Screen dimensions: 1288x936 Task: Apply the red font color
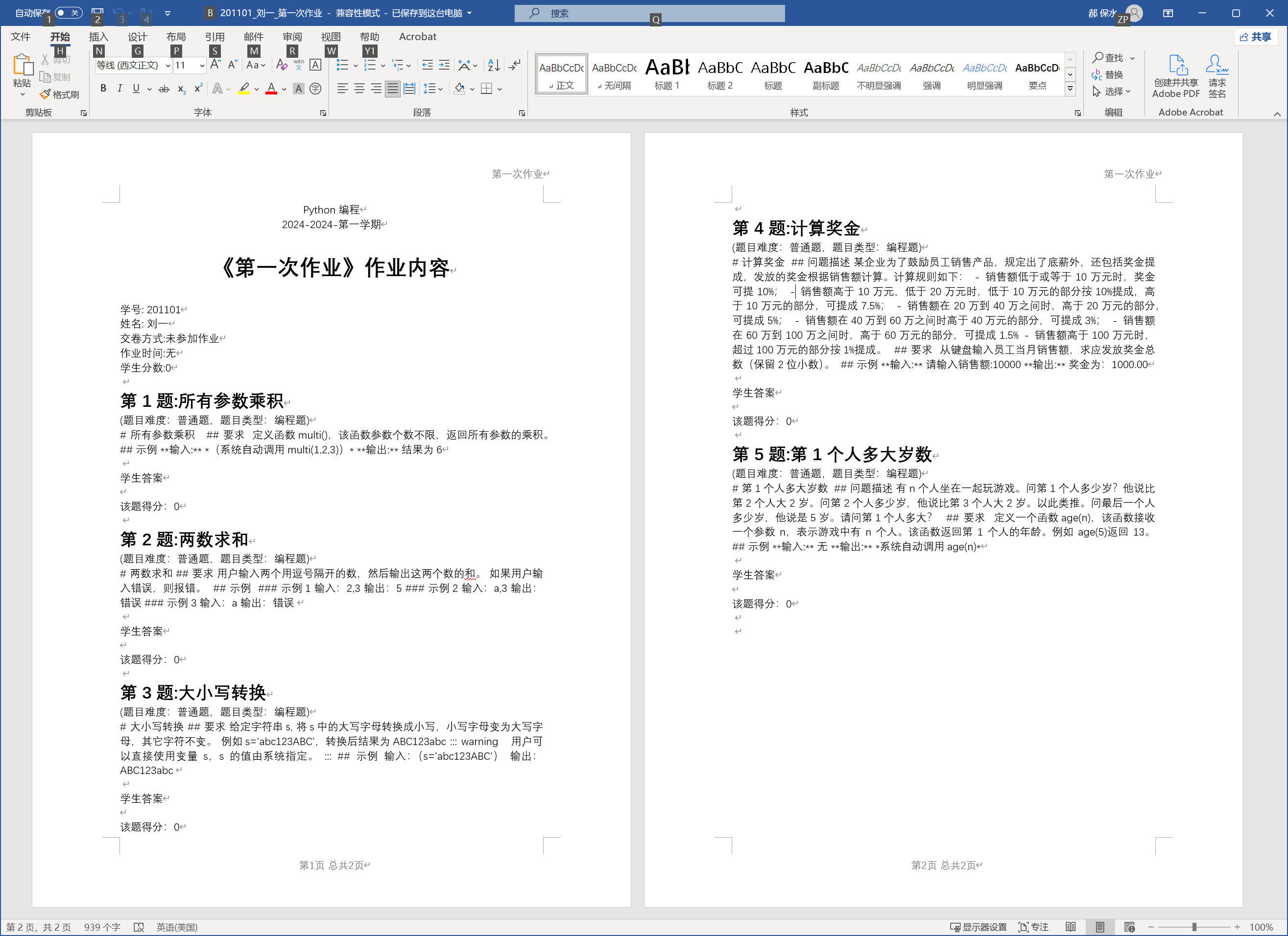271,89
